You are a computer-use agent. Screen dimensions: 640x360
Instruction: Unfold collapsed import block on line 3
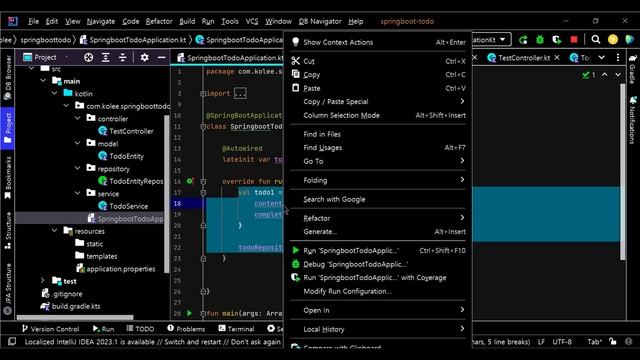(x=203, y=93)
